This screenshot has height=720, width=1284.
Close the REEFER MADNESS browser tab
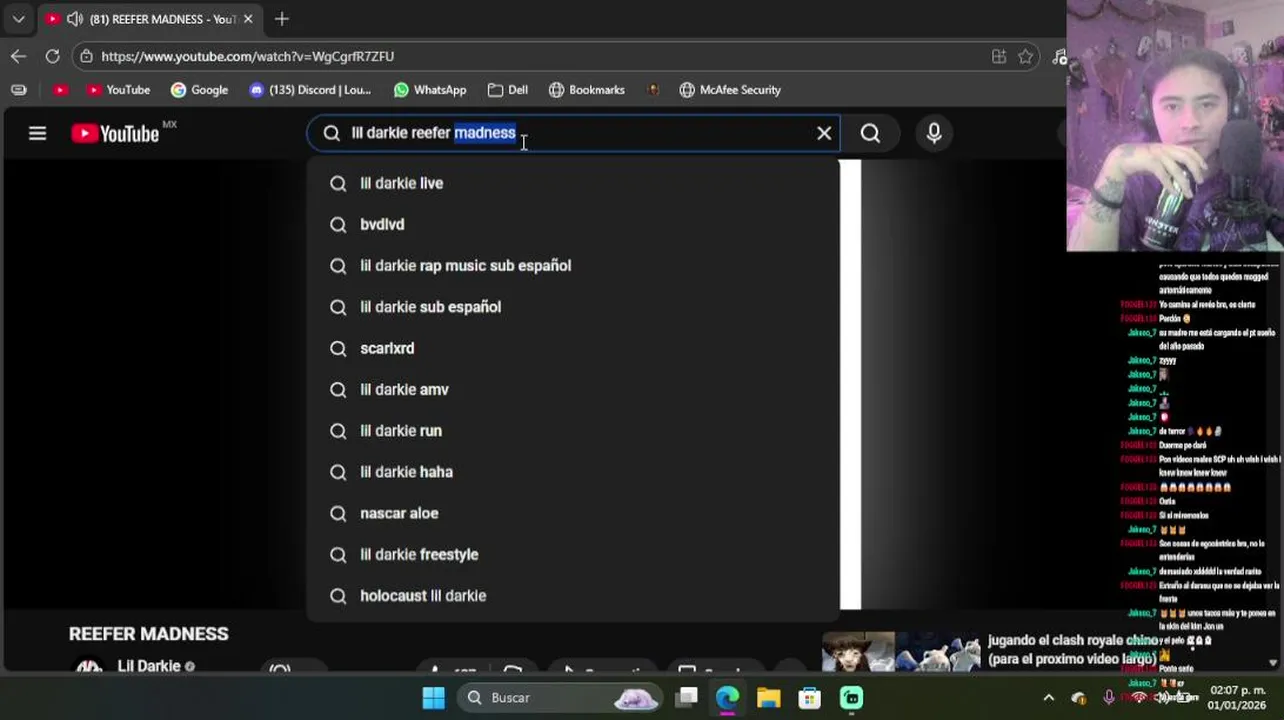[248, 19]
